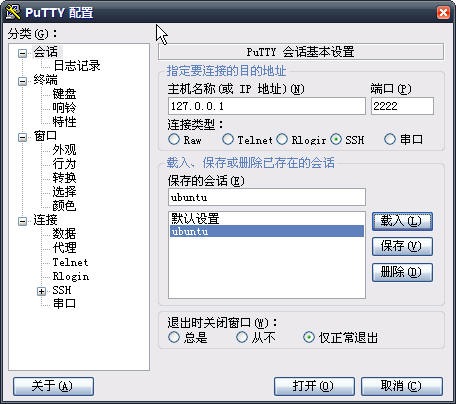Open the Telnet category in tree
The height and width of the screenshot is (404, 456).
tap(70, 262)
